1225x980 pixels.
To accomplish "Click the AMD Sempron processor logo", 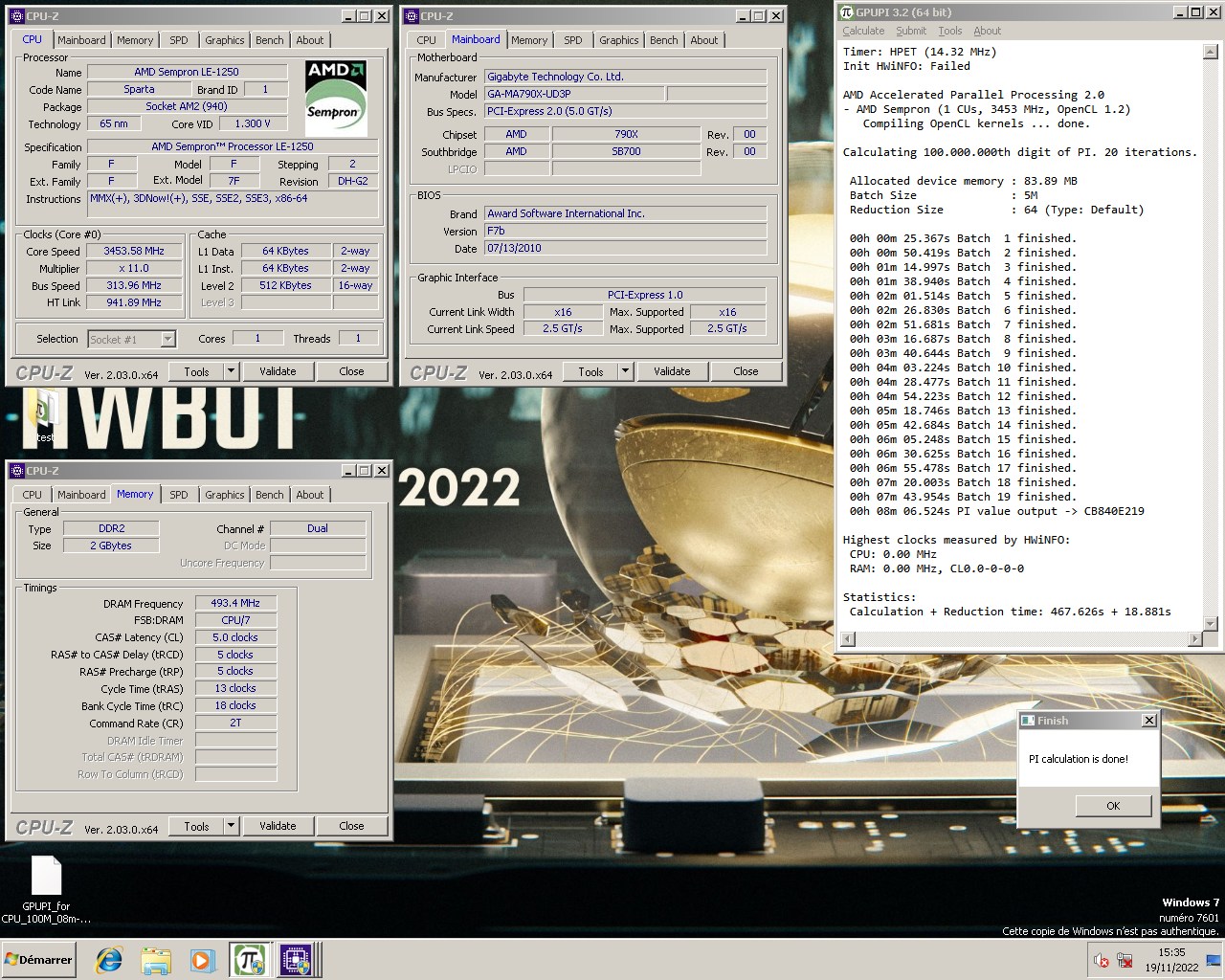I will 336,98.
